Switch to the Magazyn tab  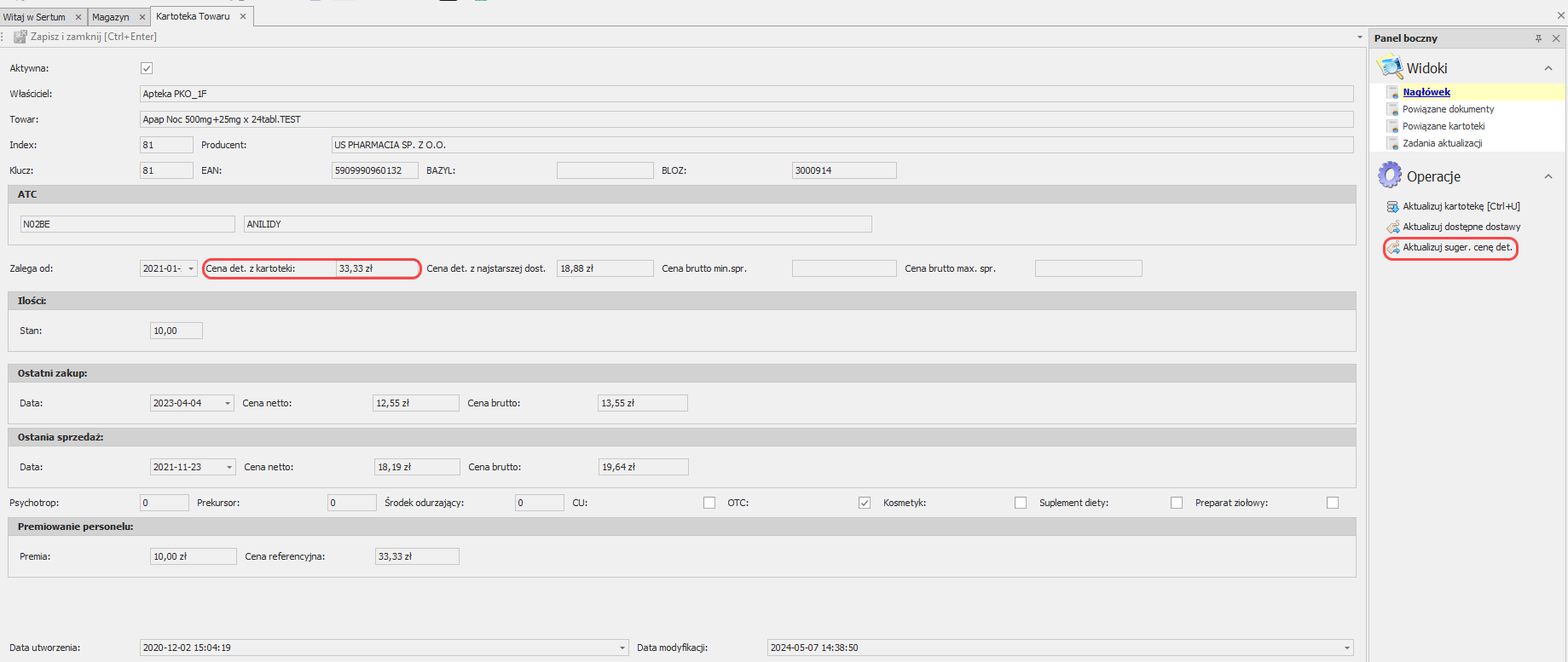click(x=111, y=17)
